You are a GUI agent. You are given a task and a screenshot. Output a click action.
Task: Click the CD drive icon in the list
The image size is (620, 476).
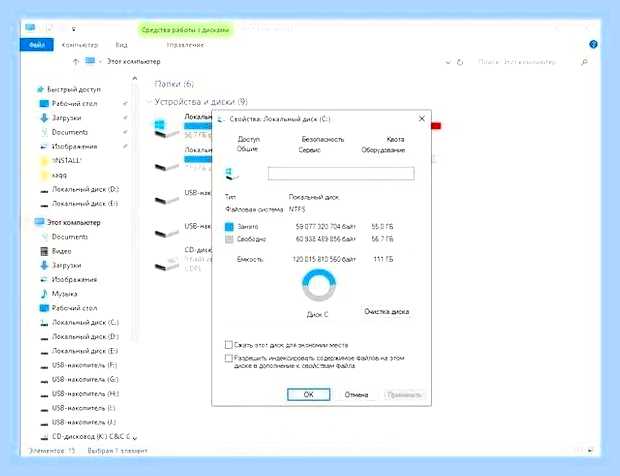pos(166,263)
